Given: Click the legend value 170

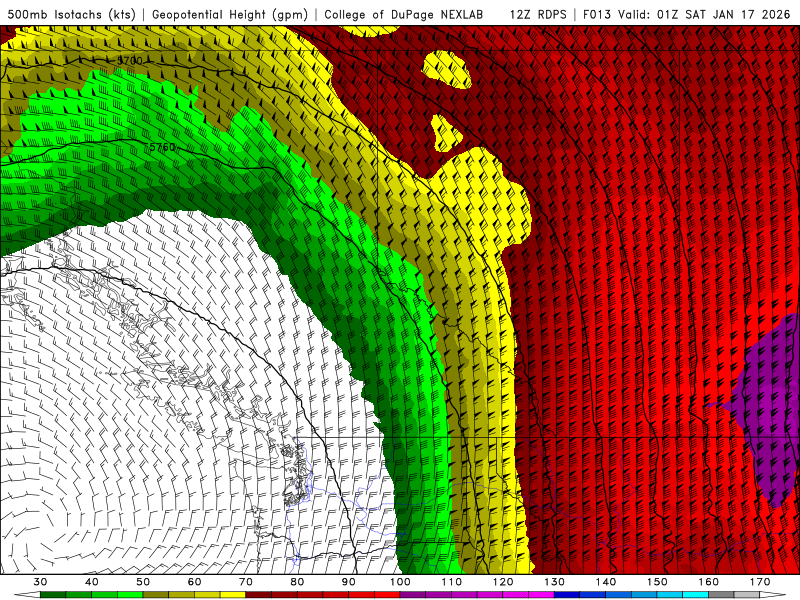Looking at the screenshot, I should 760,582.
